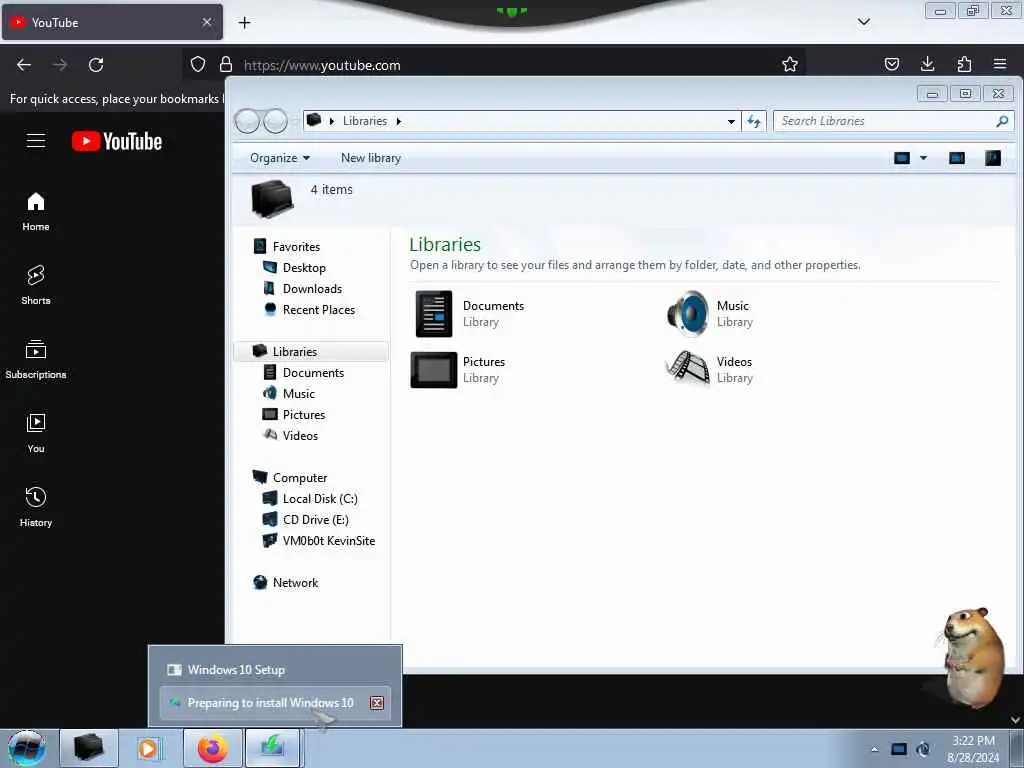Select Local Disk (C:)
This screenshot has height=768, width=1024.
click(320, 499)
